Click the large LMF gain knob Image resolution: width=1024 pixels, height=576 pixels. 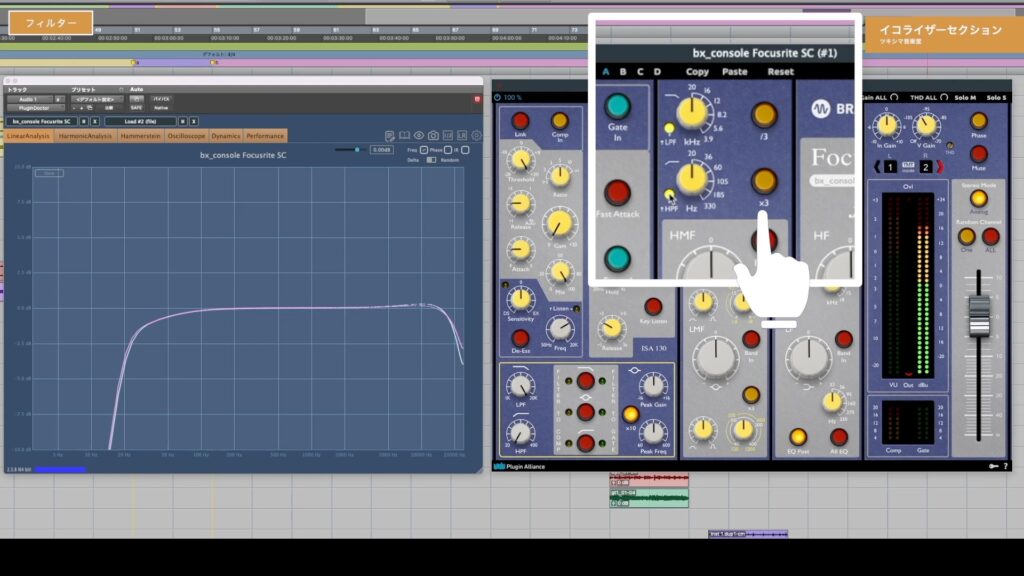[x=715, y=358]
